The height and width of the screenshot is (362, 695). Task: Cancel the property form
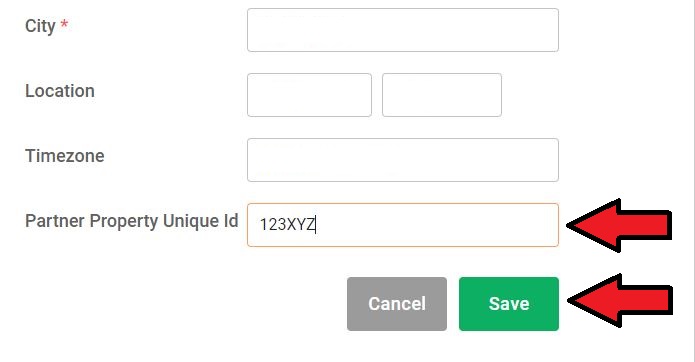click(x=397, y=304)
